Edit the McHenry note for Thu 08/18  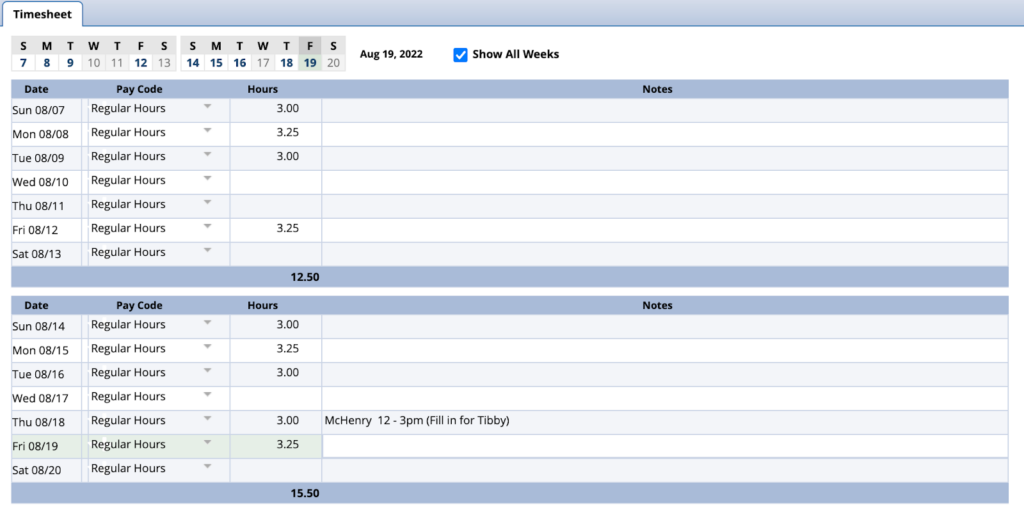664,421
